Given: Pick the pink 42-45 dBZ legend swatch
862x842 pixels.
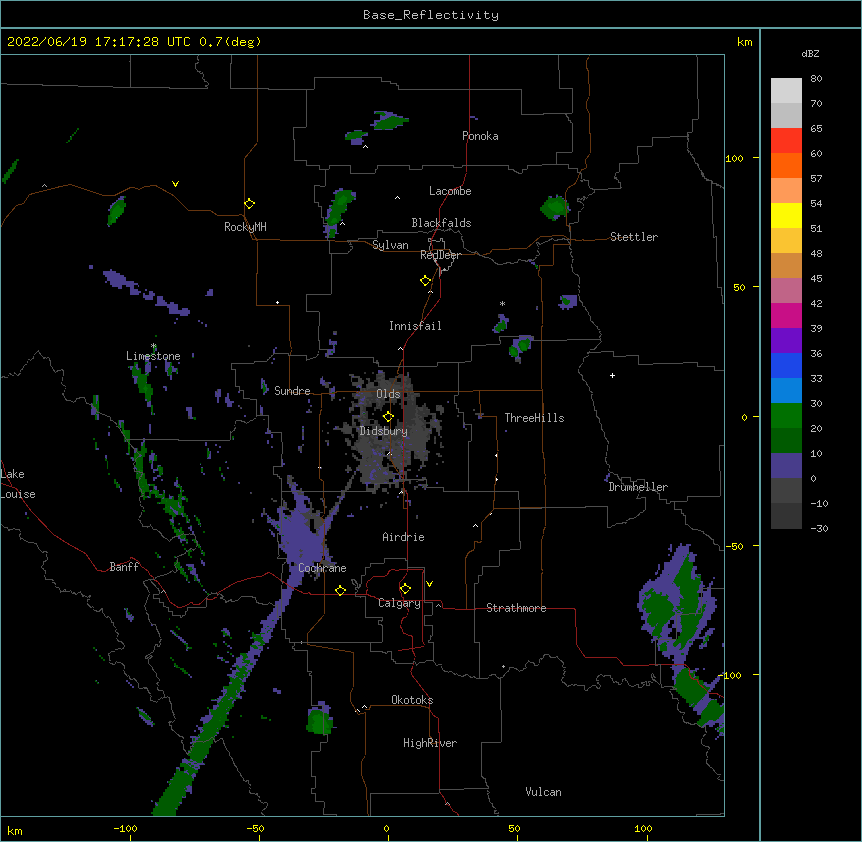Looking at the screenshot, I should click(786, 291).
